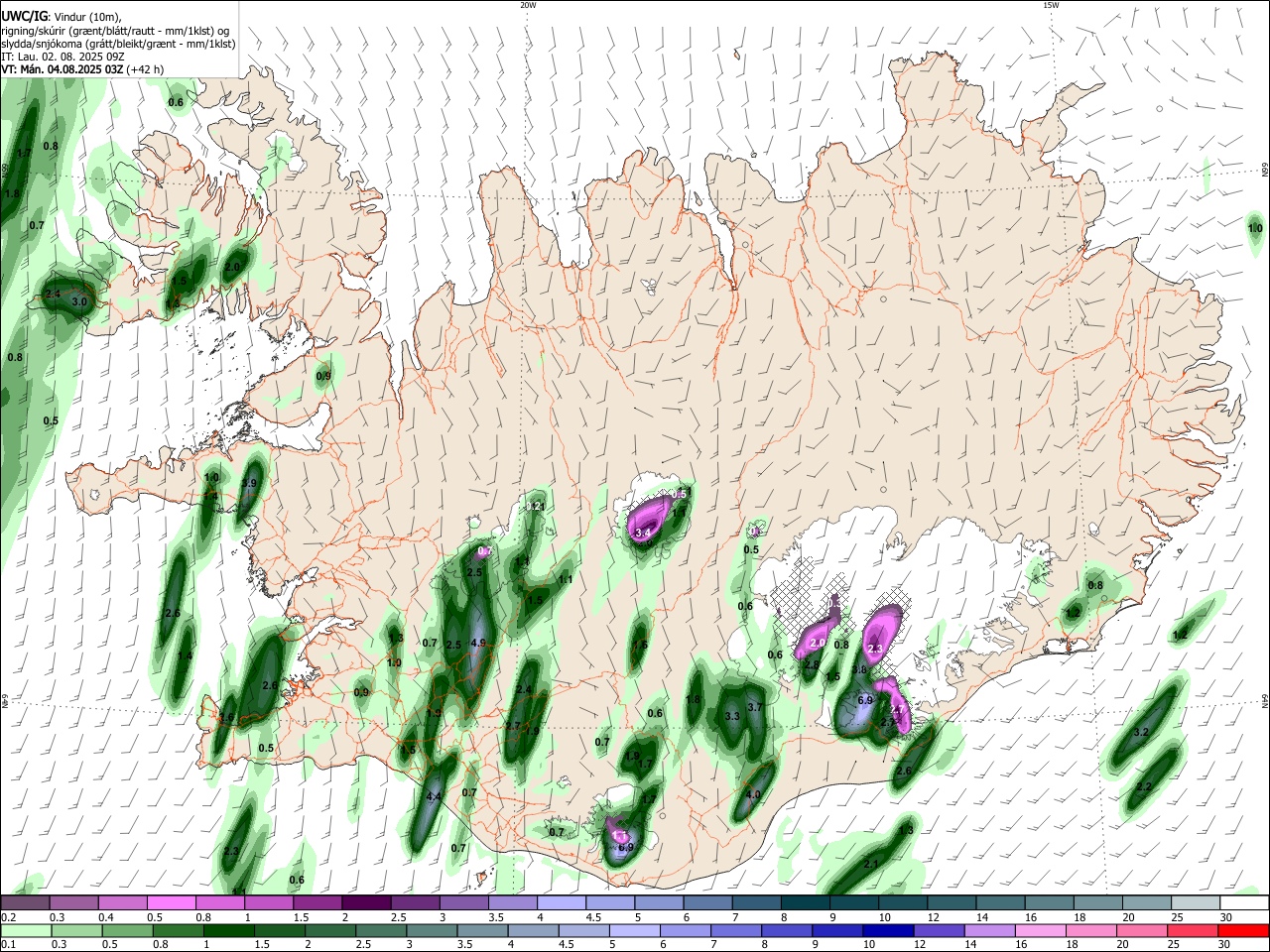Click the '0.21' precipitation value
The image size is (1270, 952).
[x=535, y=507]
